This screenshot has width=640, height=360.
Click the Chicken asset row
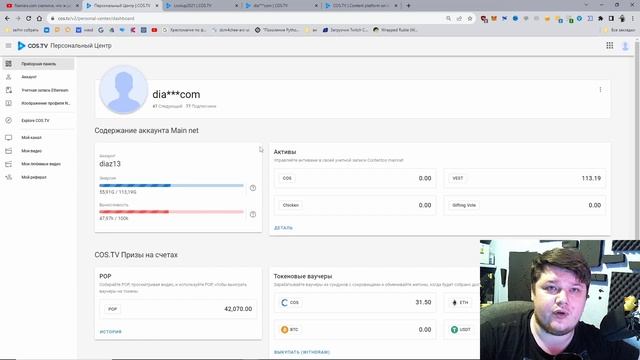355,205
